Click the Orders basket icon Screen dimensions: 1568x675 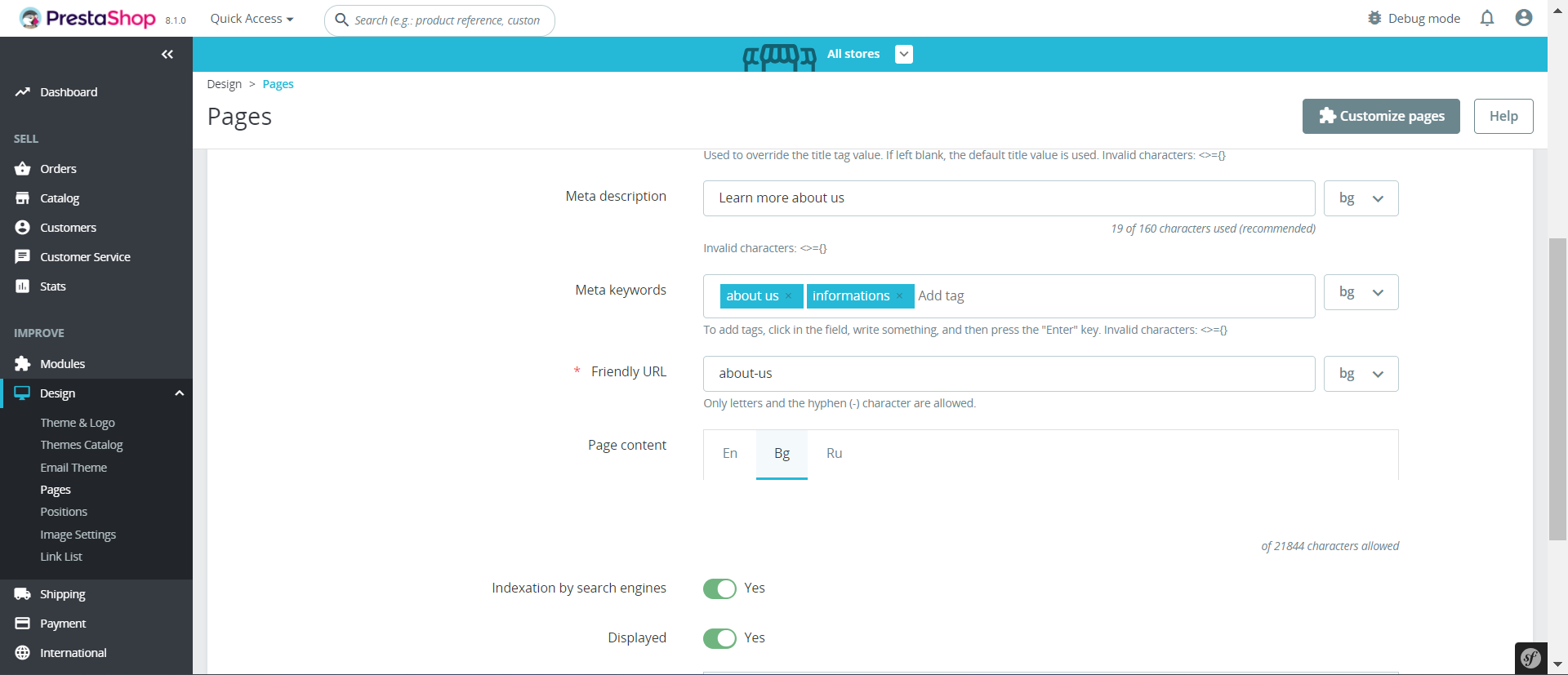click(23, 169)
